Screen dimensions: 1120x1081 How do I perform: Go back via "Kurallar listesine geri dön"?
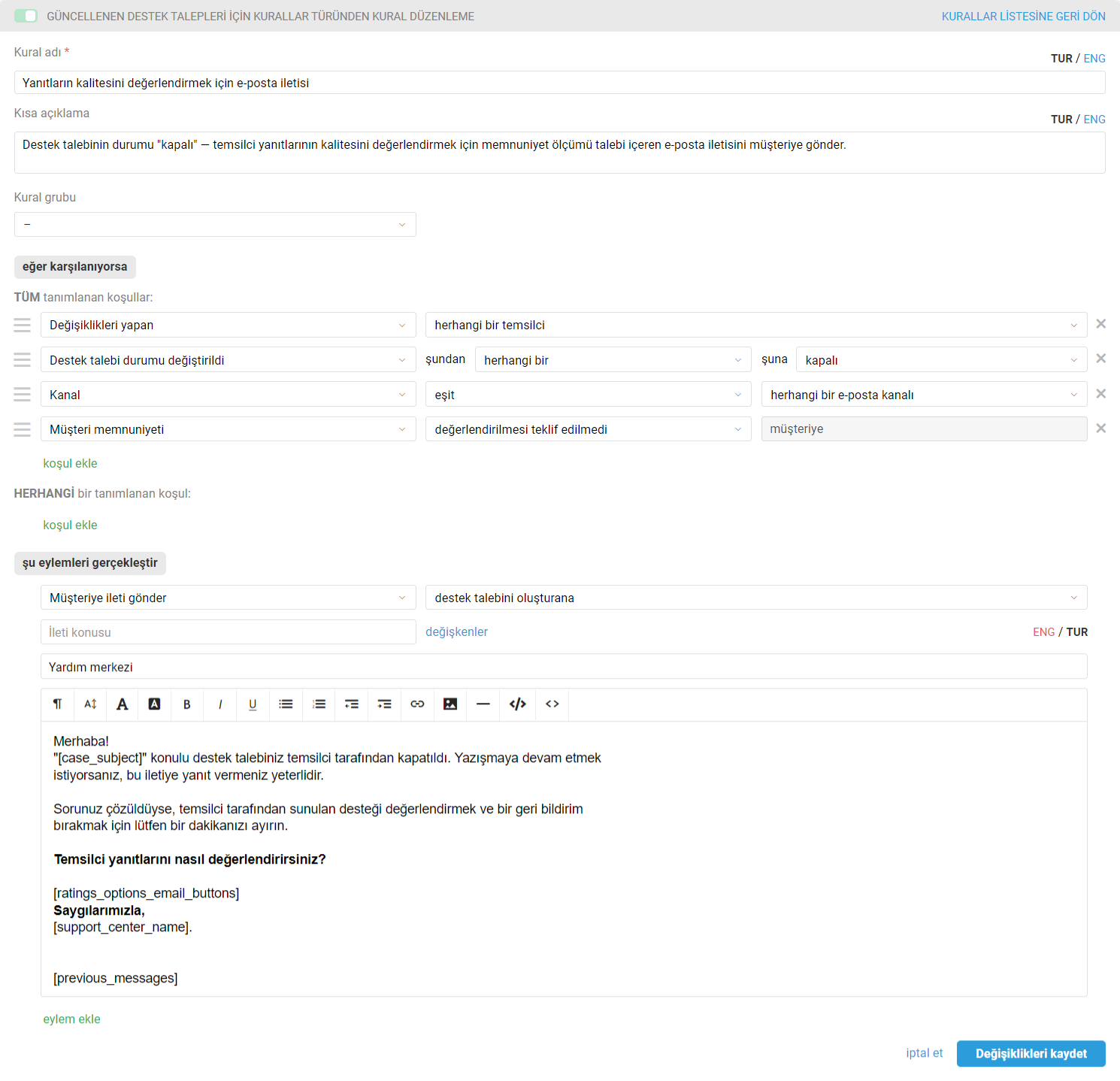[1023, 17]
